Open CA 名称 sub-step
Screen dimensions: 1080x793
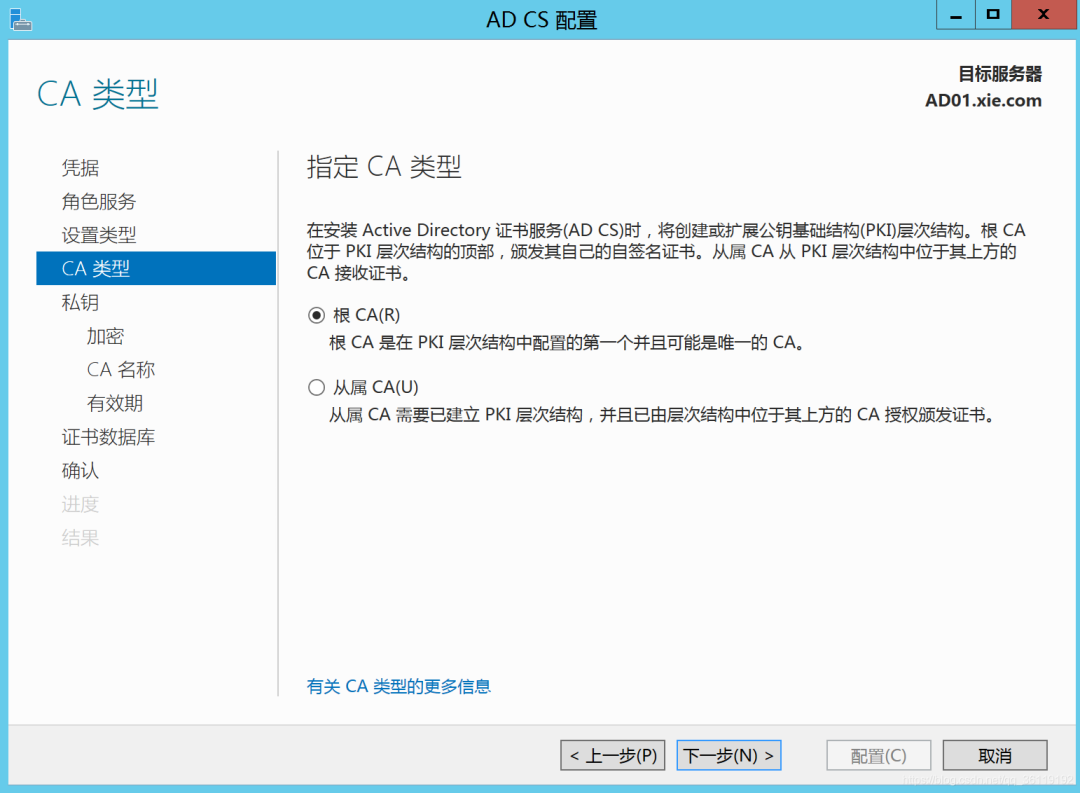click(x=120, y=370)
